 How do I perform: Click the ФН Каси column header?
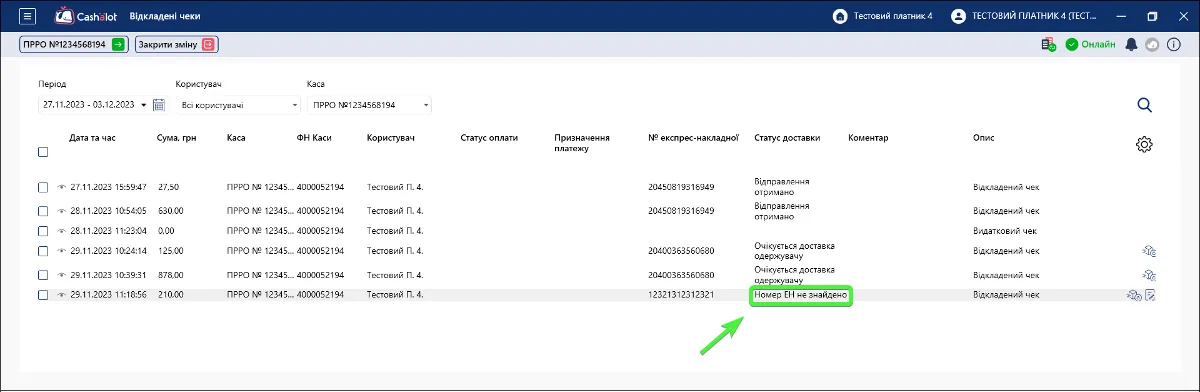click(x=316, y=137)
